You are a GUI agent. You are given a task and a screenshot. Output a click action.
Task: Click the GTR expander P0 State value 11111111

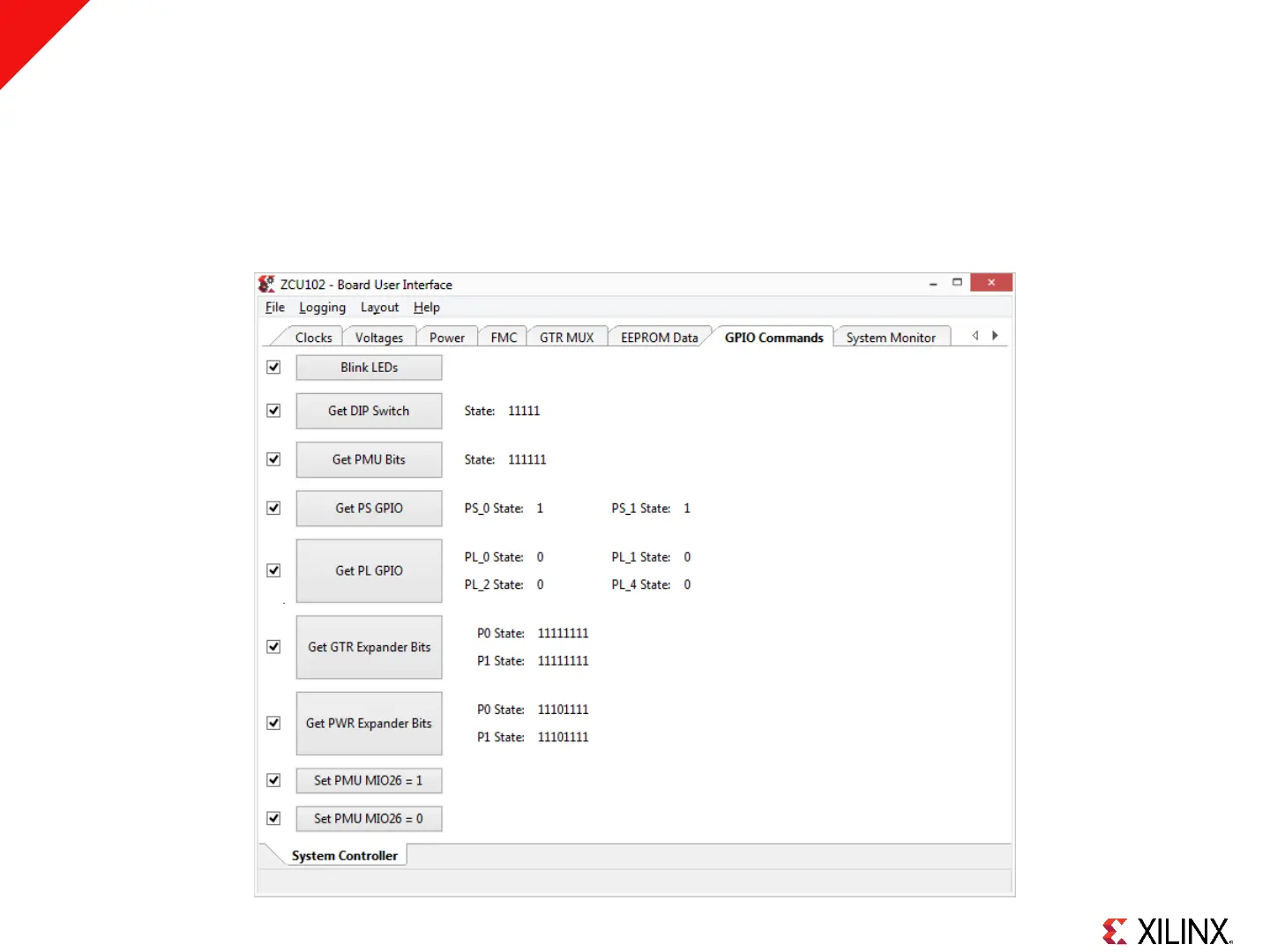click(563, 633)
